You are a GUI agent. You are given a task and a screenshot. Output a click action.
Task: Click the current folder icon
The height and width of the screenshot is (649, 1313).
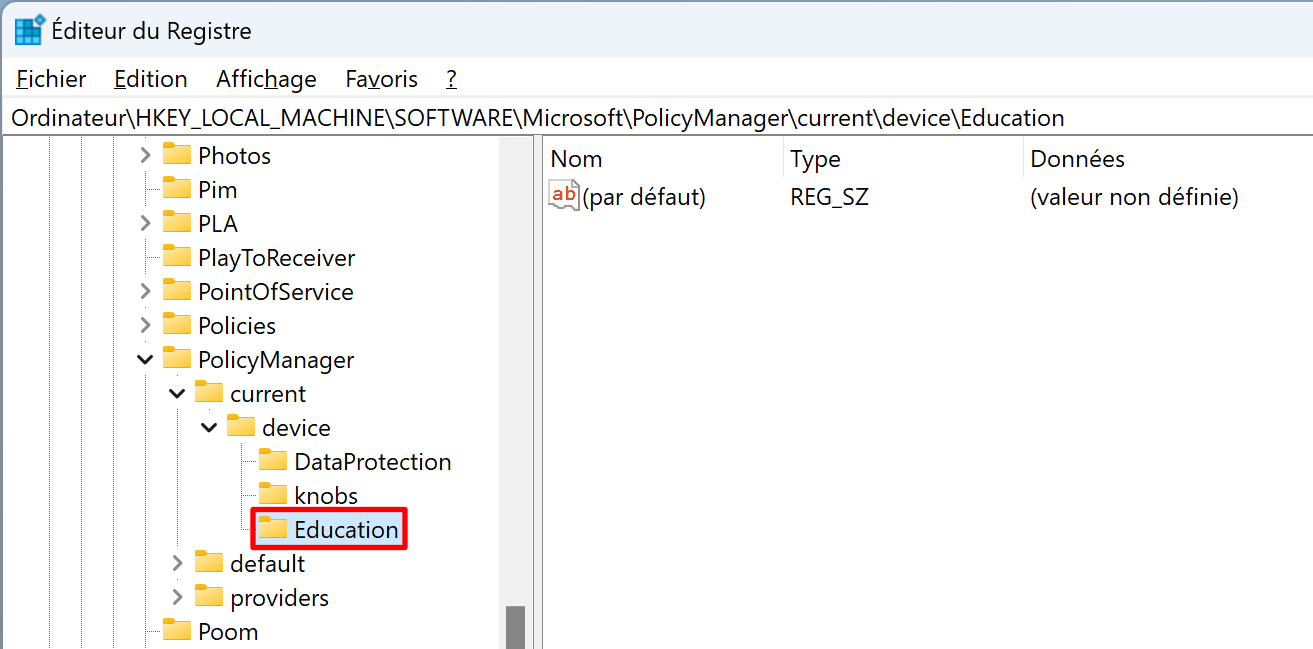(x=209, y=392)
